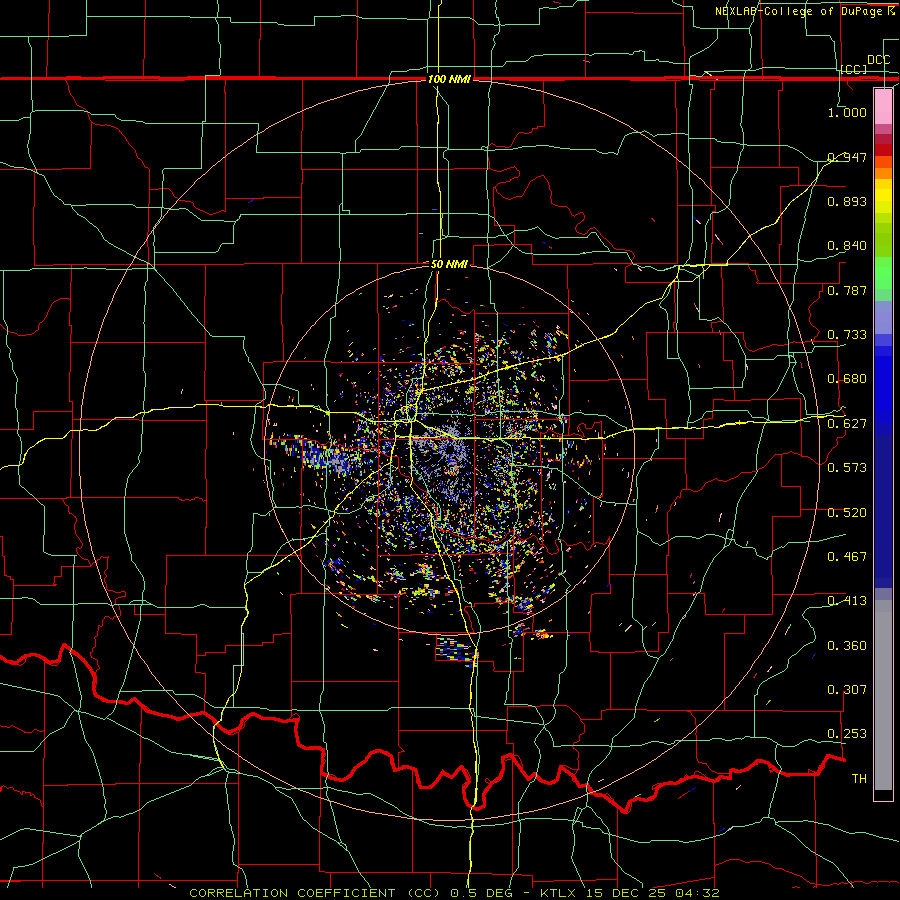Select the 0.893 scale value

847,201
